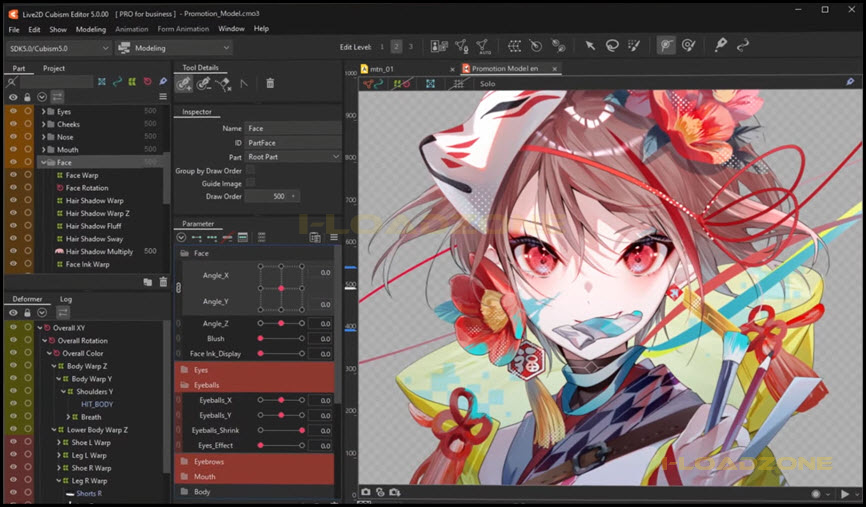Open the Window menu
The image size is (866, 507).
coord(231,29)
